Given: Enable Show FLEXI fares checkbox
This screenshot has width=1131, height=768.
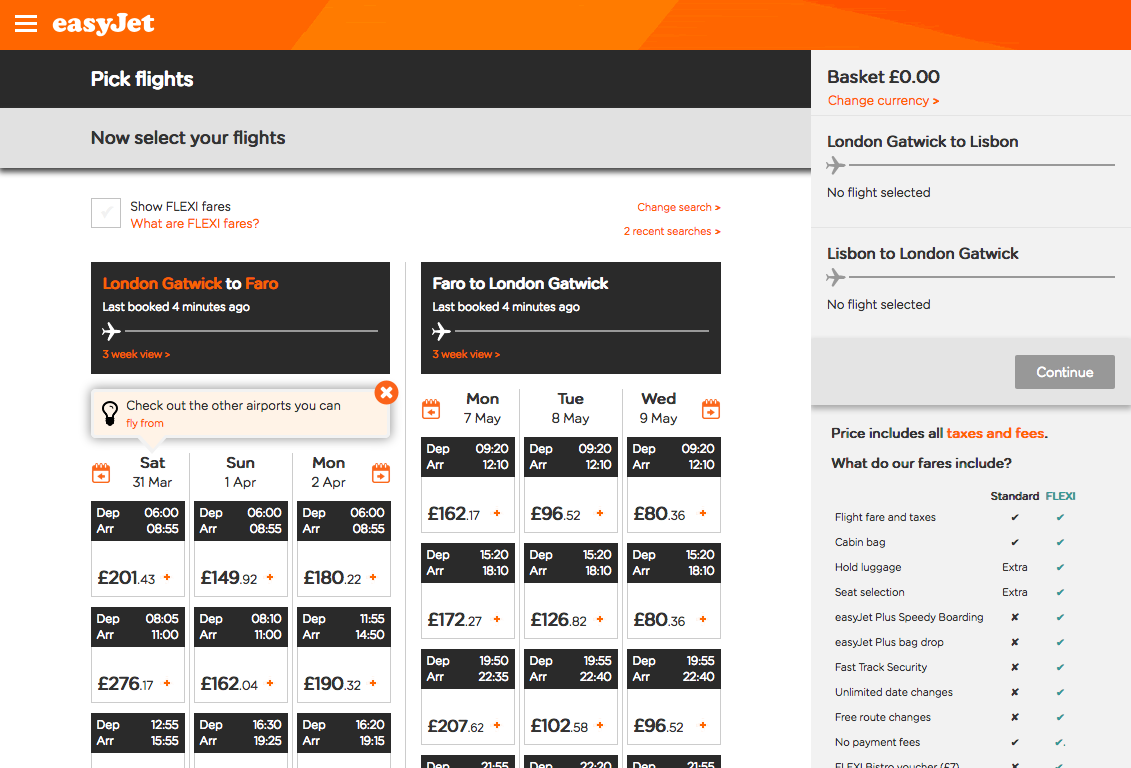Looking at the screenshot, I should point(106,213).
